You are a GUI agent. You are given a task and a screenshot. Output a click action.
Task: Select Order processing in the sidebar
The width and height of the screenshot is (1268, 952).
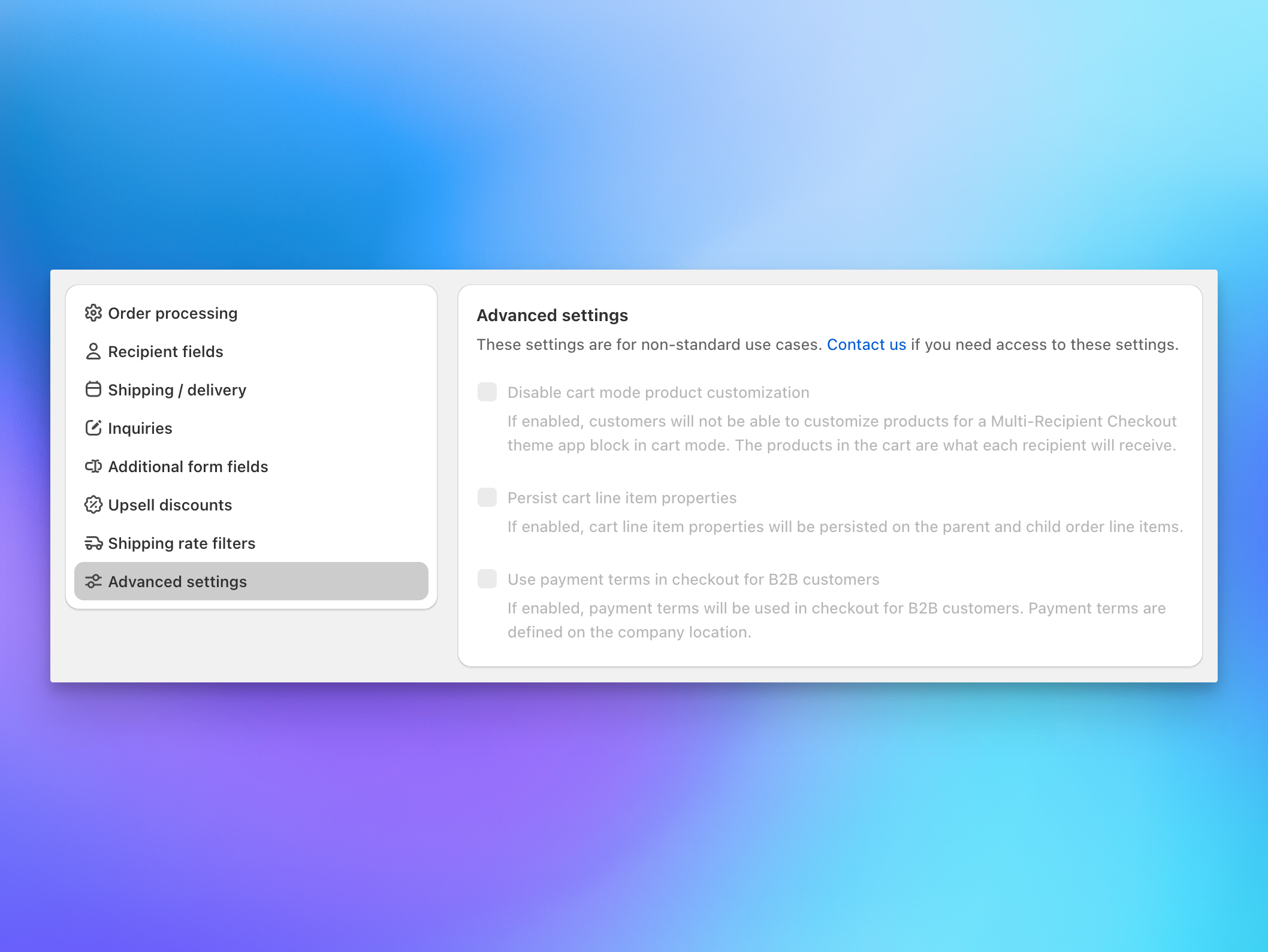pyautogui.click(x=172, y=313)
